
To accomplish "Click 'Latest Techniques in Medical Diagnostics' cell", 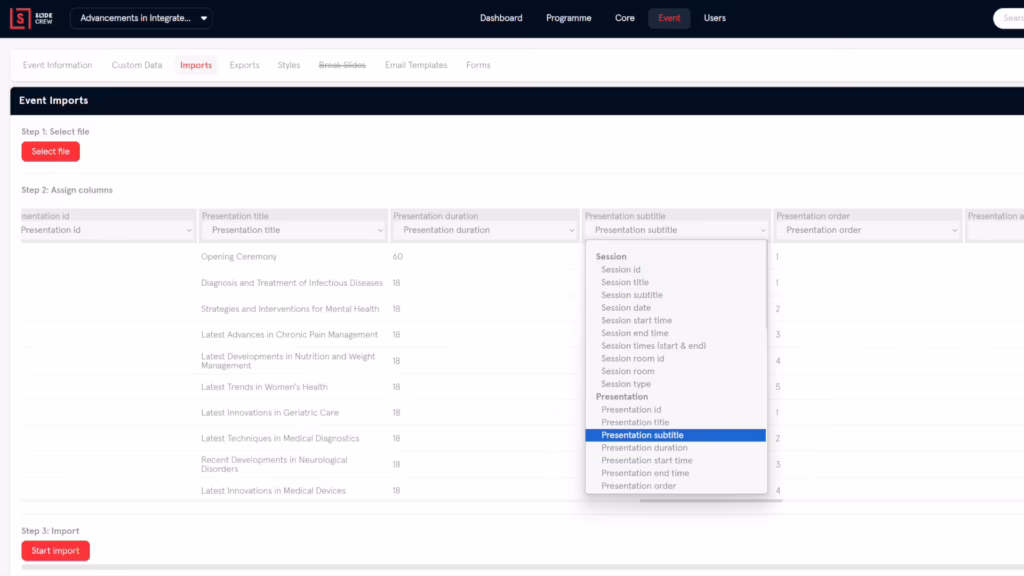I will pos(280,438).
